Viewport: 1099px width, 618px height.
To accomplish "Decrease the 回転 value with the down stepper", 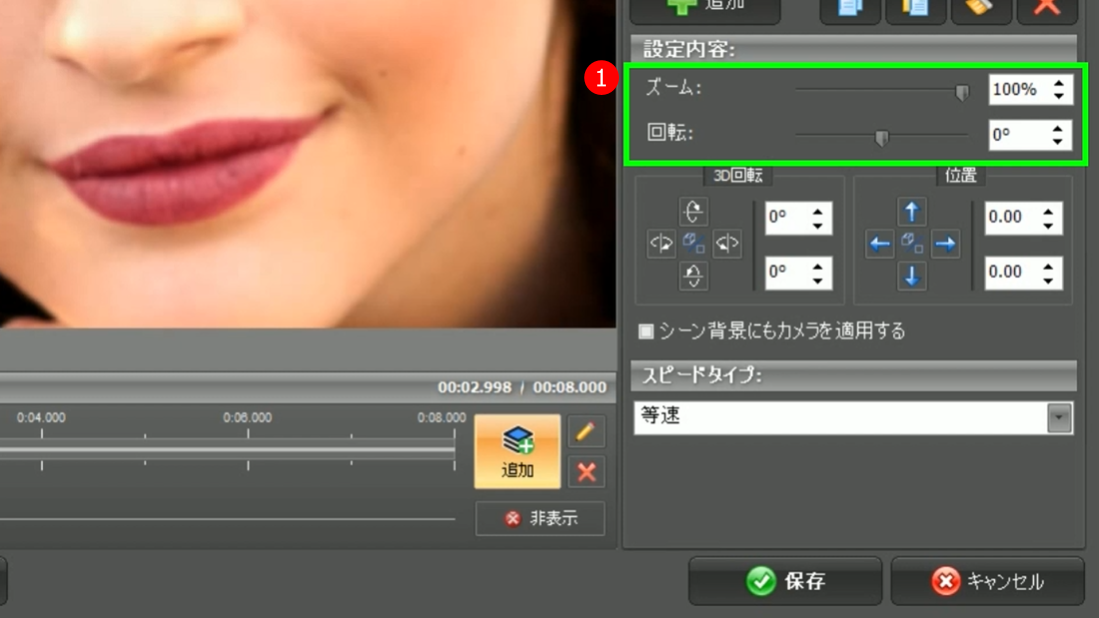I will pyautogui.click(x=1058, y=141).
